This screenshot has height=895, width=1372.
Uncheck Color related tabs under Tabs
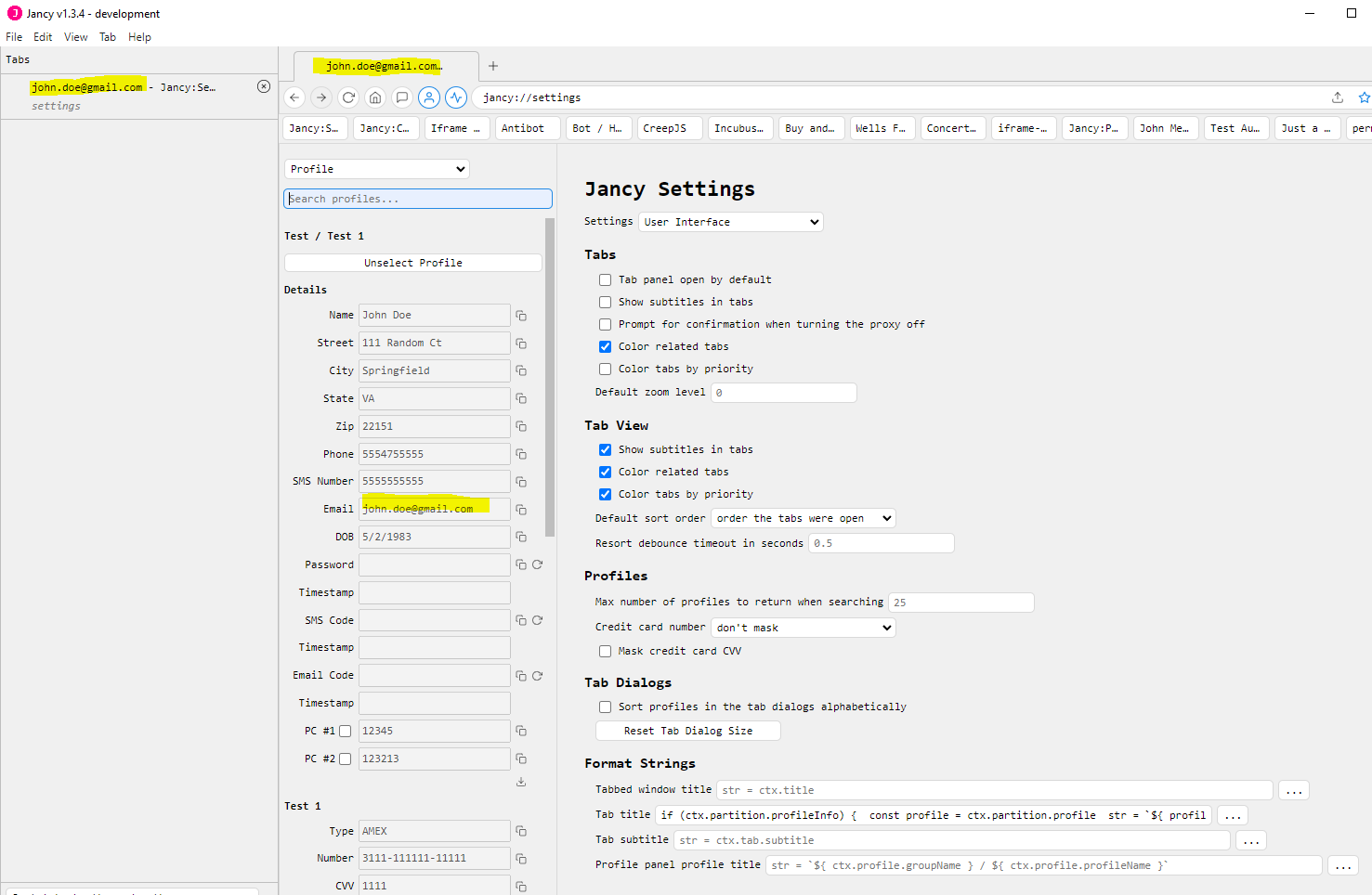tap(605, 346)
